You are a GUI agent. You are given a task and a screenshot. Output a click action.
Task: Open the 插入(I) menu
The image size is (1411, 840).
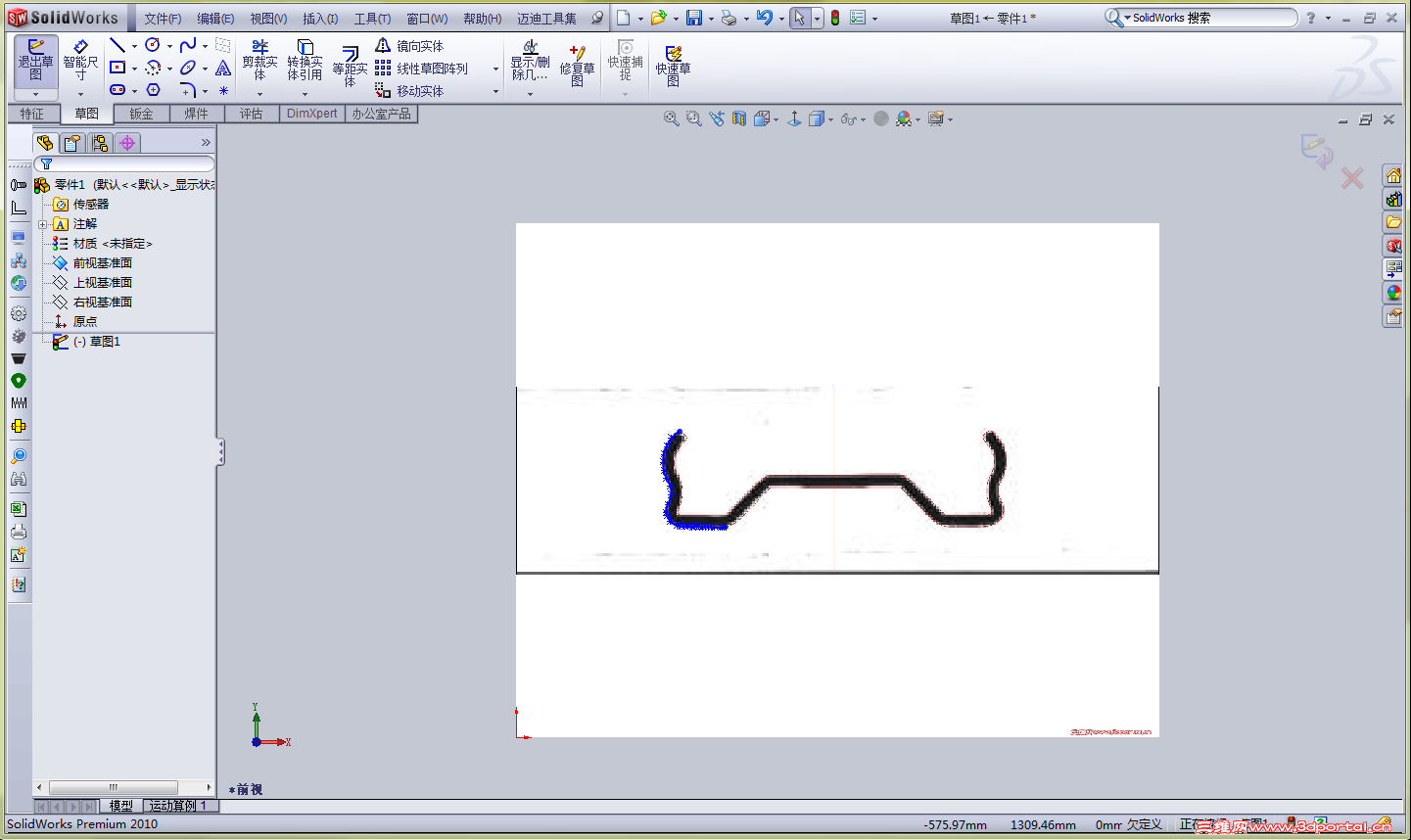point(320,19)
